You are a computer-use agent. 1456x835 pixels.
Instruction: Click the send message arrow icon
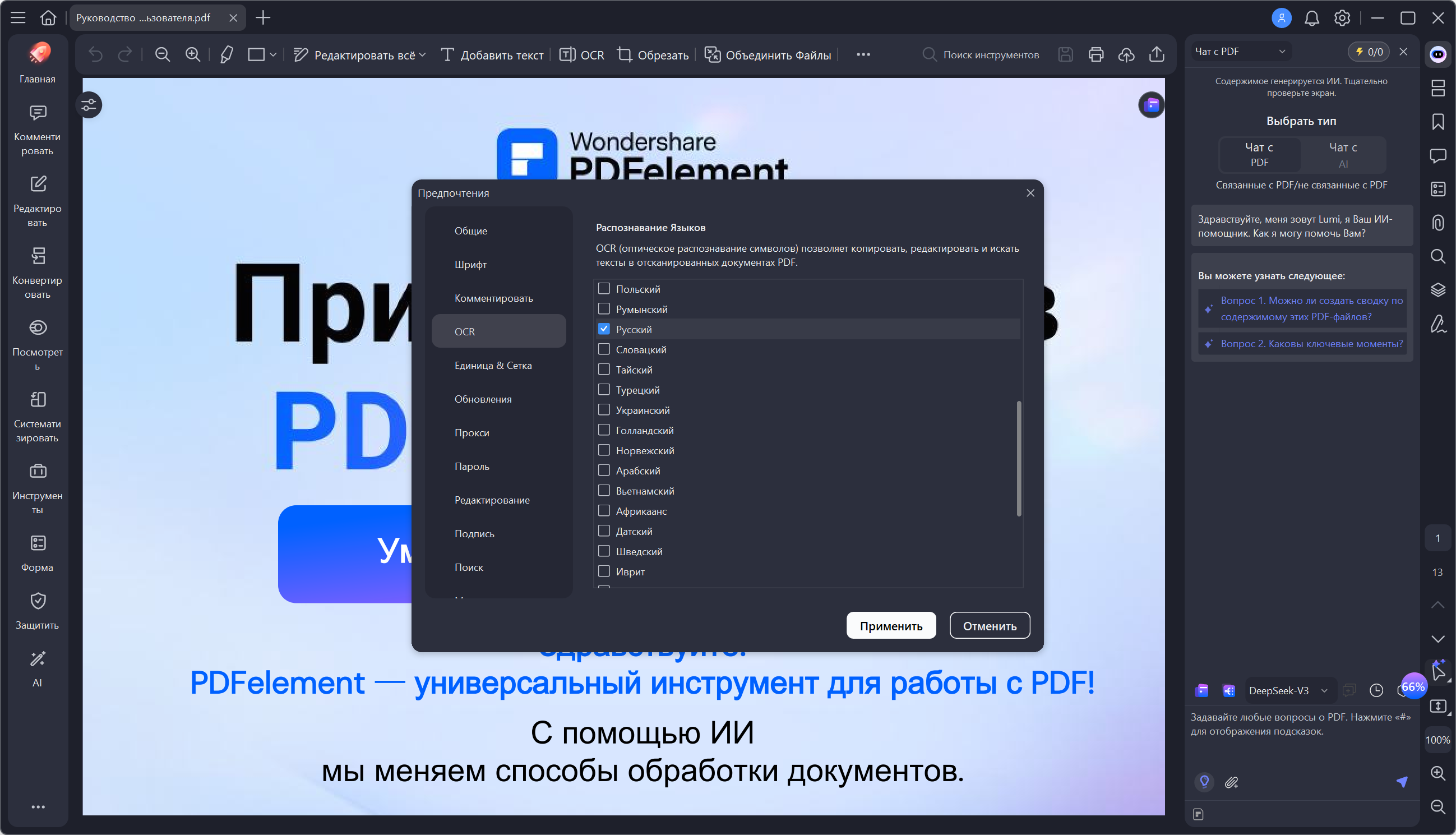coord(1402,782)
